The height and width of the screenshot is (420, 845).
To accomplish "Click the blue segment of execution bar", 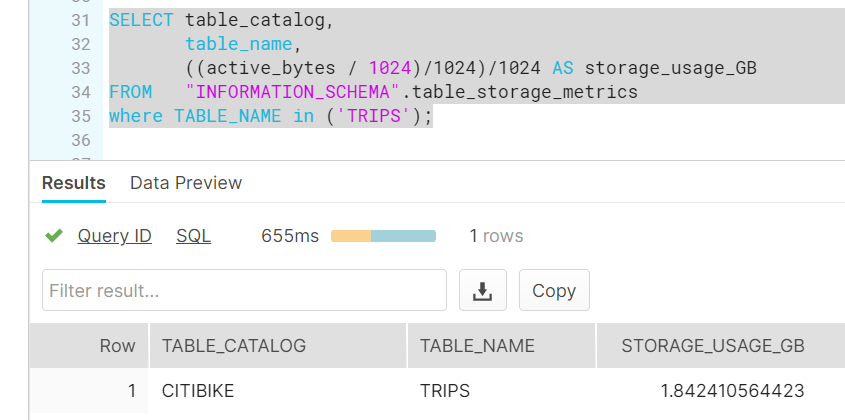I will (403, 236).
